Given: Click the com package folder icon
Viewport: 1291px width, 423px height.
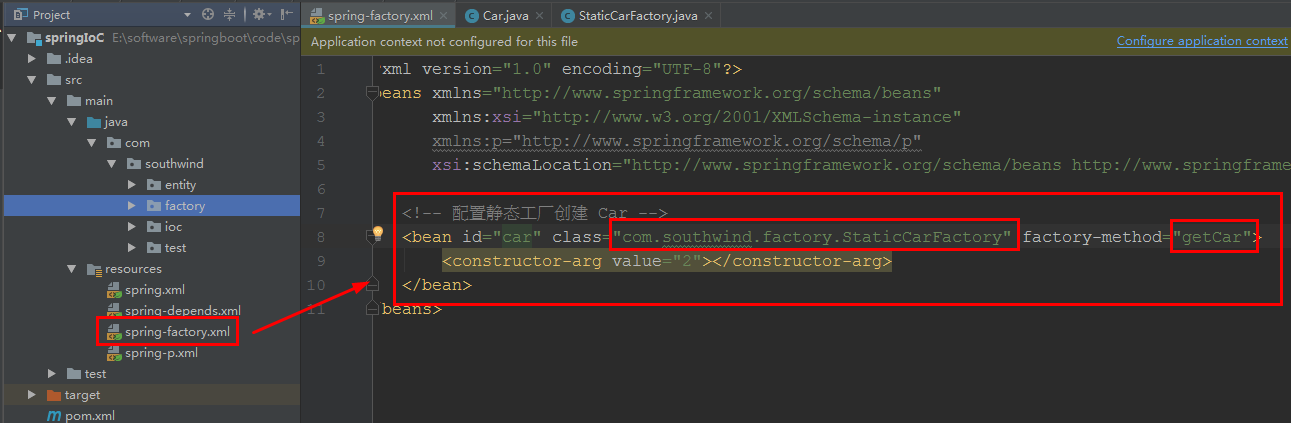Looking at the screenshot, I should click(114, 143).
